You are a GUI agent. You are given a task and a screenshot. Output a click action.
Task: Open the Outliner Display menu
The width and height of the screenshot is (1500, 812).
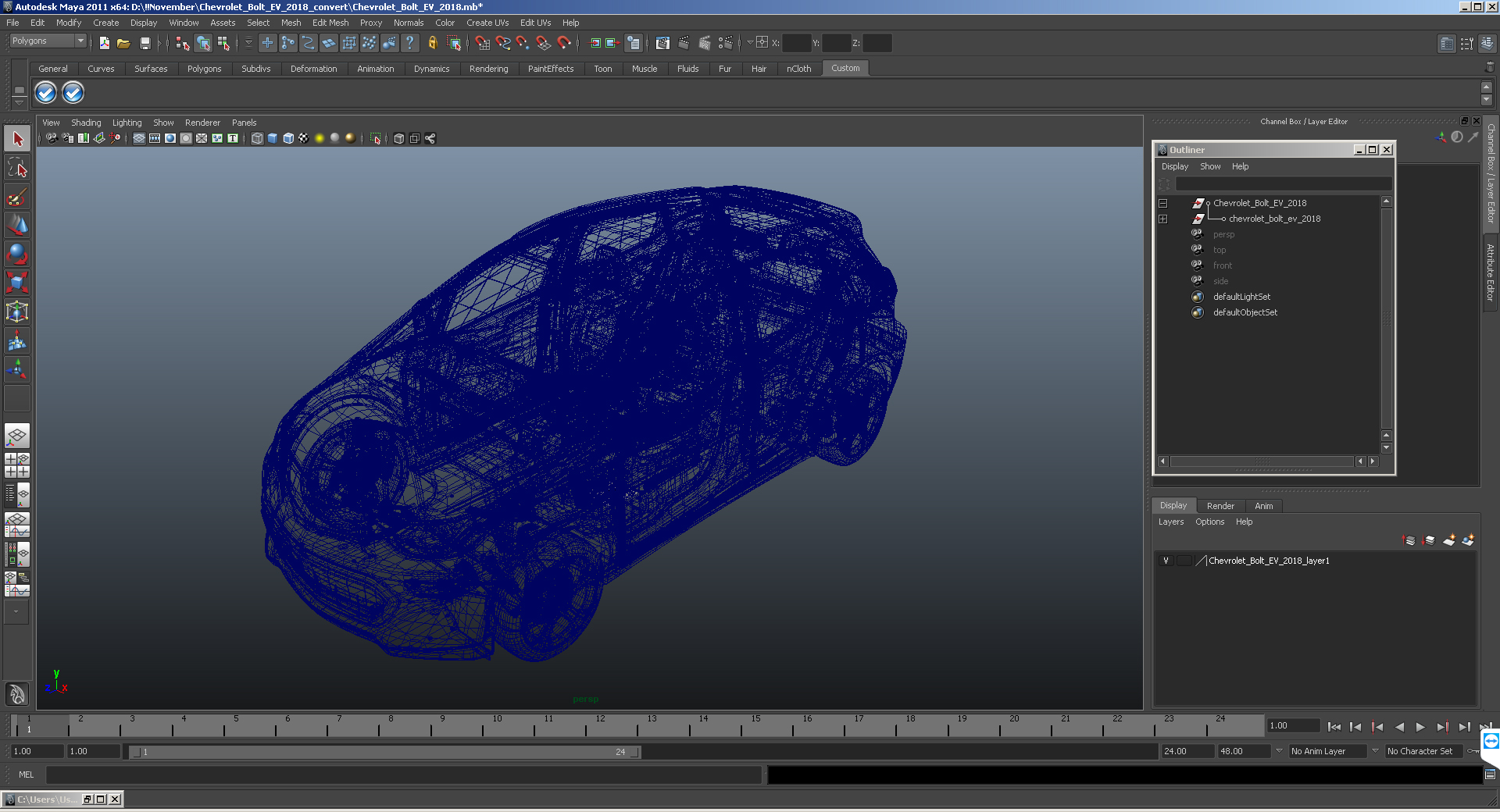pyautogui.click(x=1174, y=166)
